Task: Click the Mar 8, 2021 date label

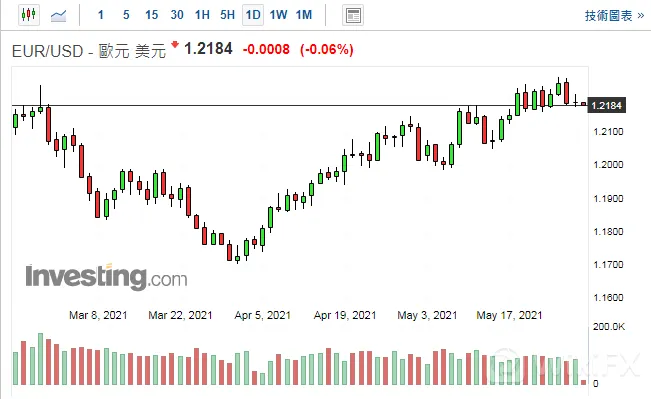Action: tap(98, 315)
